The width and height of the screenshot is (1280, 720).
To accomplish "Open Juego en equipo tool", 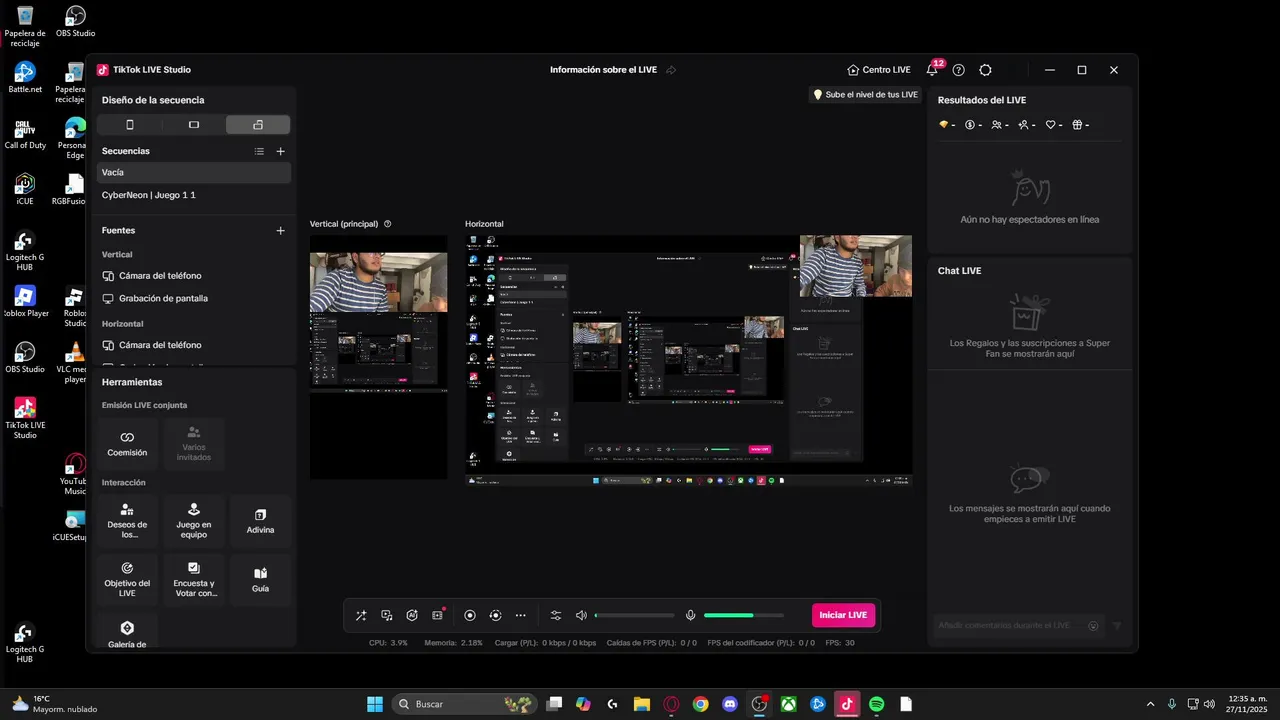I will pos(194,521).
